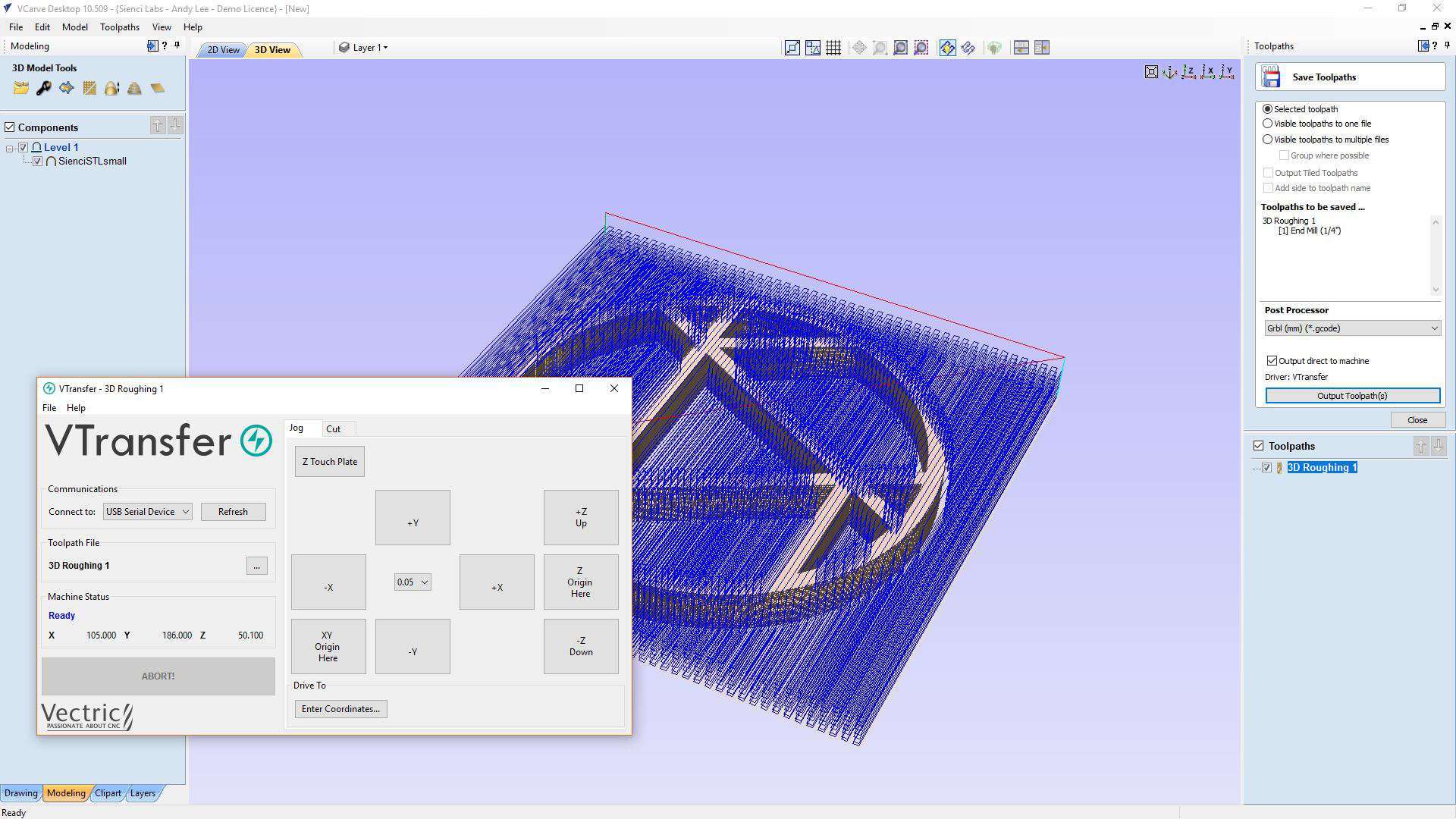Toggle snap options icon in view toolbar

click(x=812, y=48)
